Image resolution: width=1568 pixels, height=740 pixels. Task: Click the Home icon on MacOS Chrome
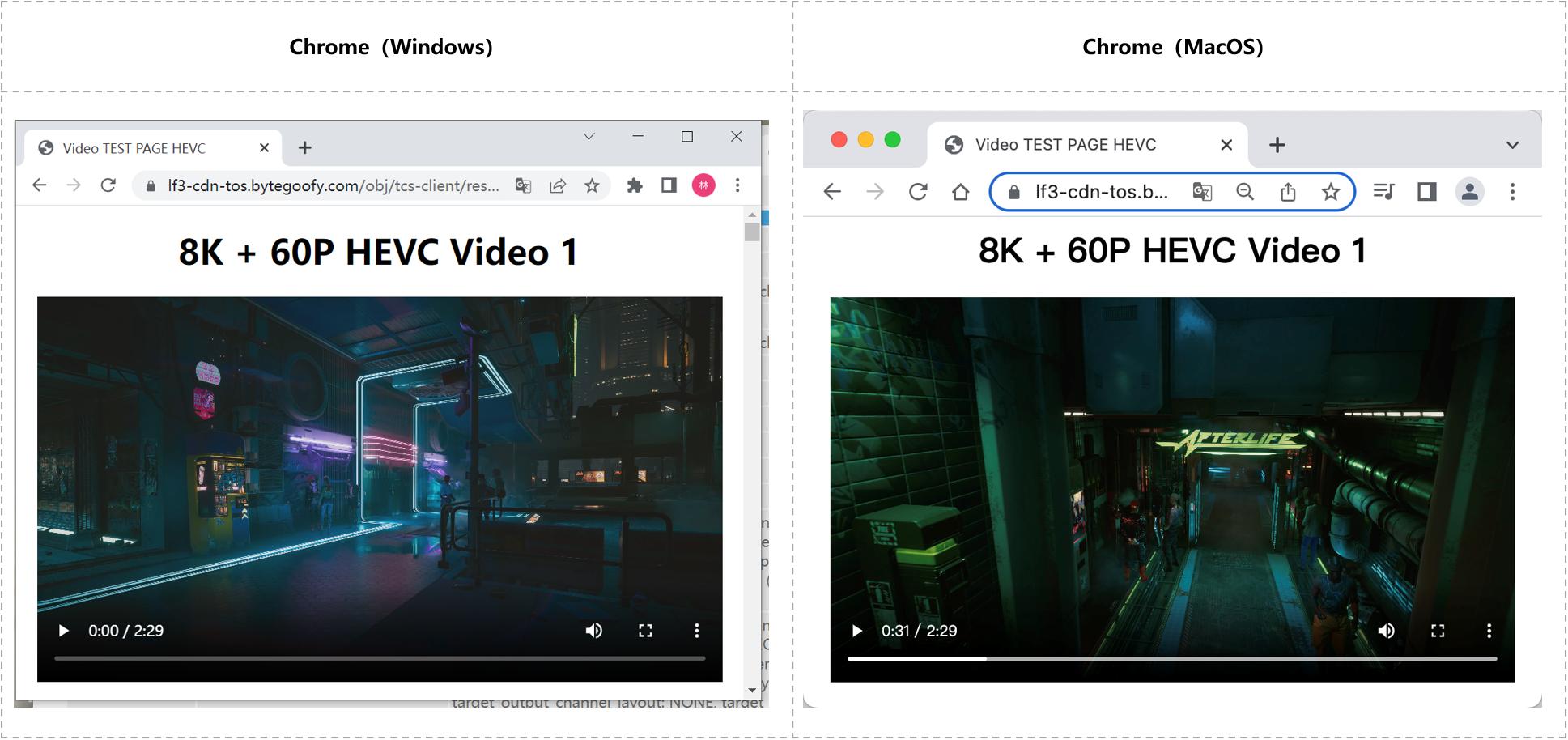959,192
